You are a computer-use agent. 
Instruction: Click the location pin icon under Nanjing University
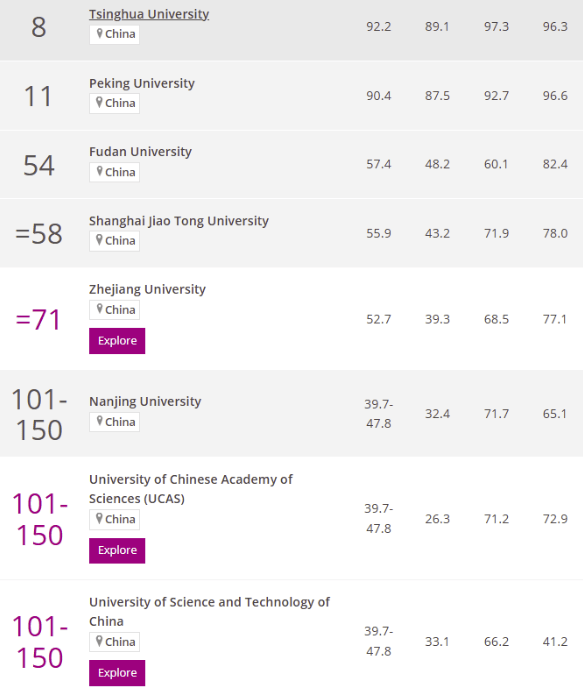(x=100, y=421)
